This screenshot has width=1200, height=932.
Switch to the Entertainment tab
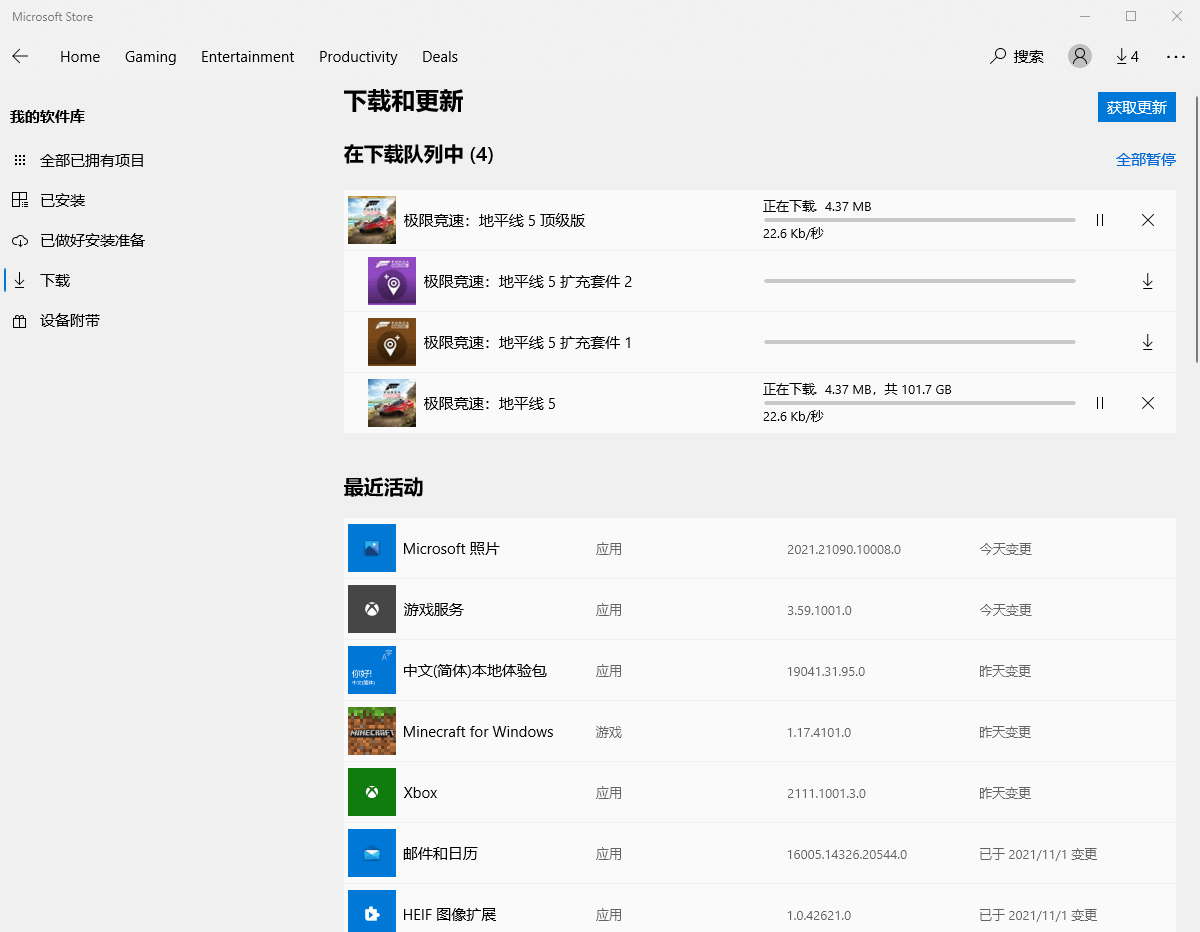(x=248, y=57)
